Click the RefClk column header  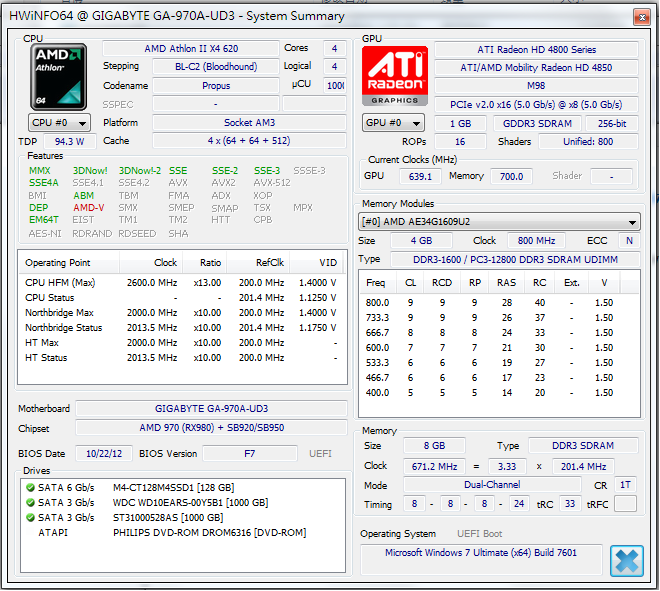pos(258,263)
